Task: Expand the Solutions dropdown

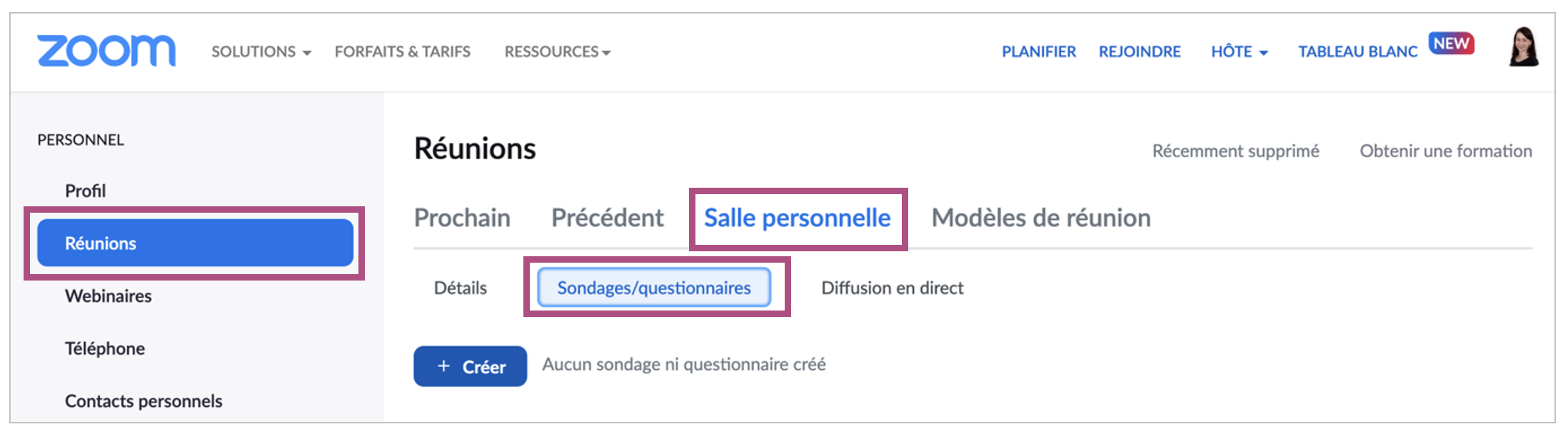Action: pos(261,52)
